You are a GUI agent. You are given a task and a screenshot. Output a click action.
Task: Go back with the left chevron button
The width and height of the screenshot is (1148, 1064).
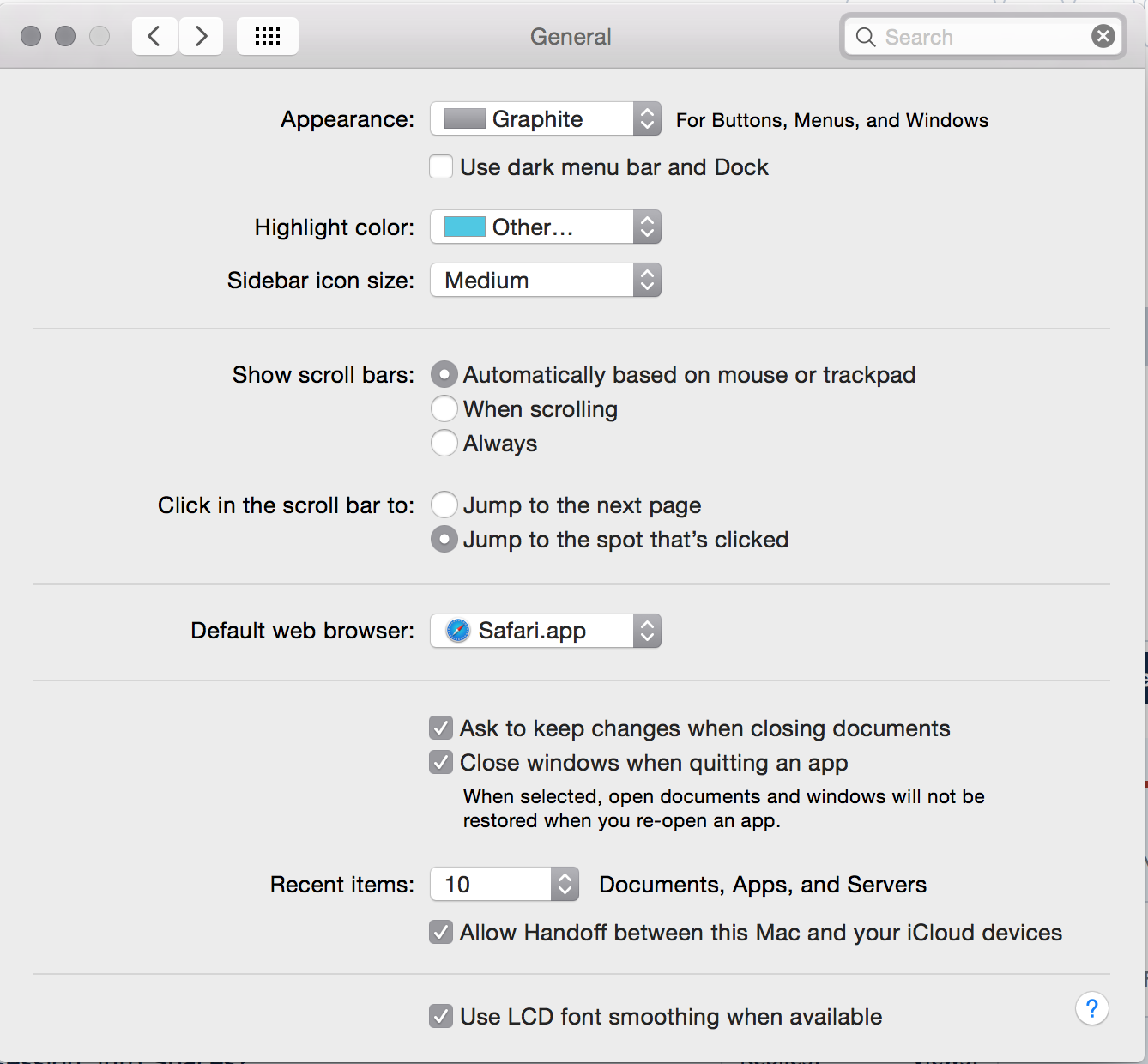pos(154,36)
